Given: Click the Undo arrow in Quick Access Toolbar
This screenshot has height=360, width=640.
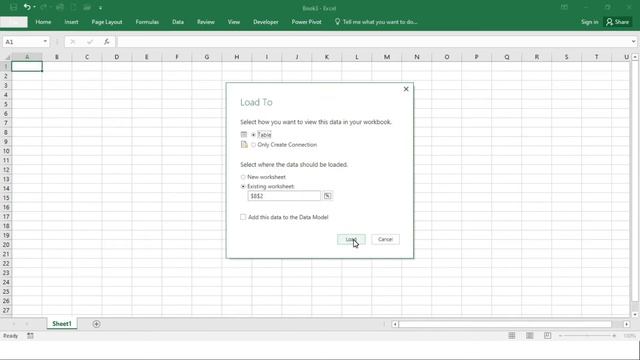Looking at the screenshot, I should click(27, 7).
